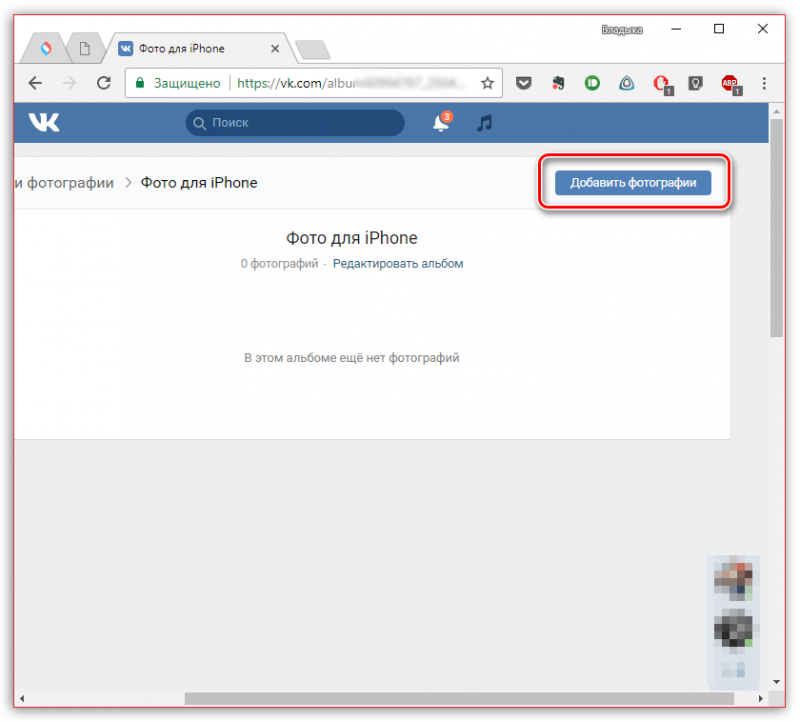Viewport: 800px width, 722px height.
Task: Open VK music note icon
Action: (x=485, y=122)
